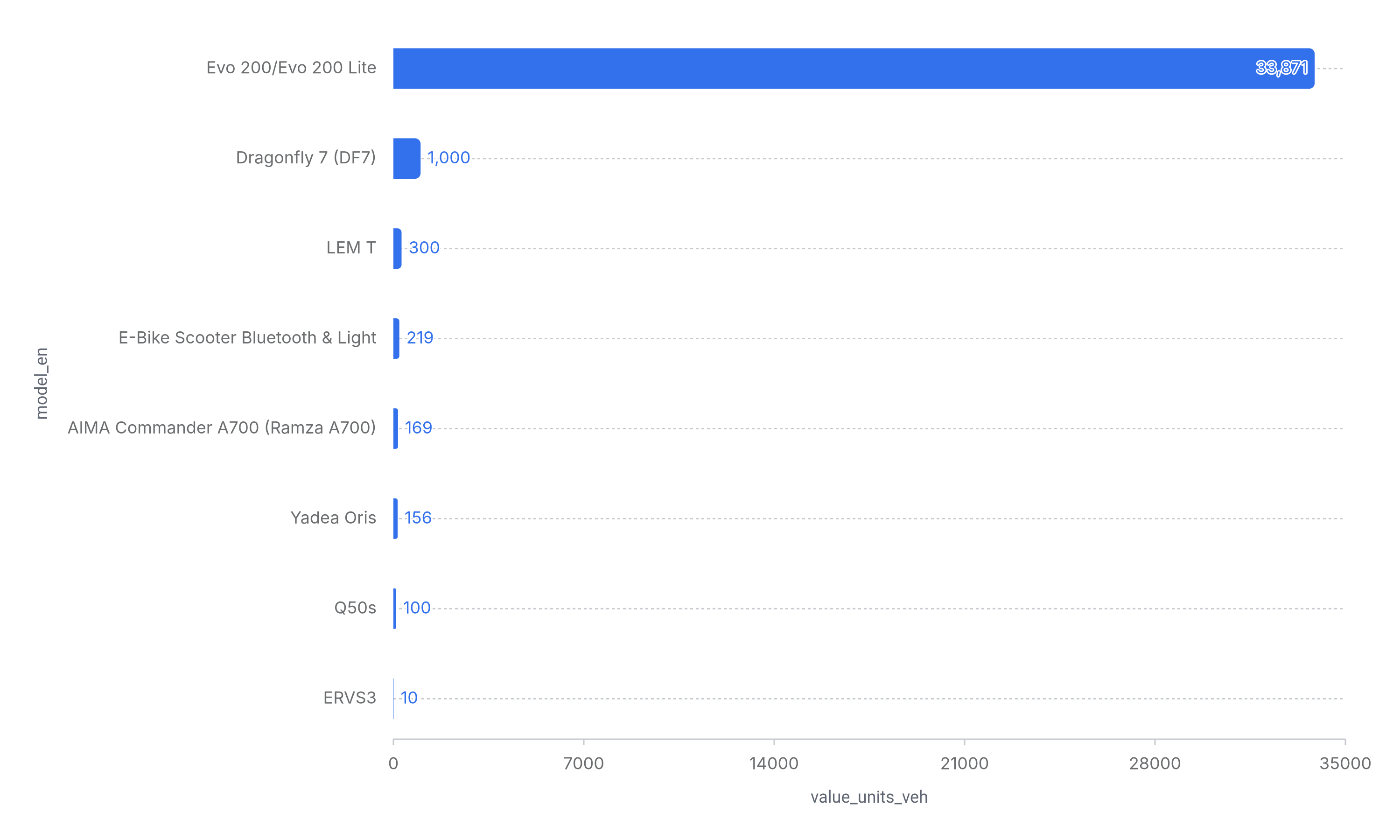1400x840 pixels.
Task: Click the value_units_veh axis title
Action: tap(868, 797)
